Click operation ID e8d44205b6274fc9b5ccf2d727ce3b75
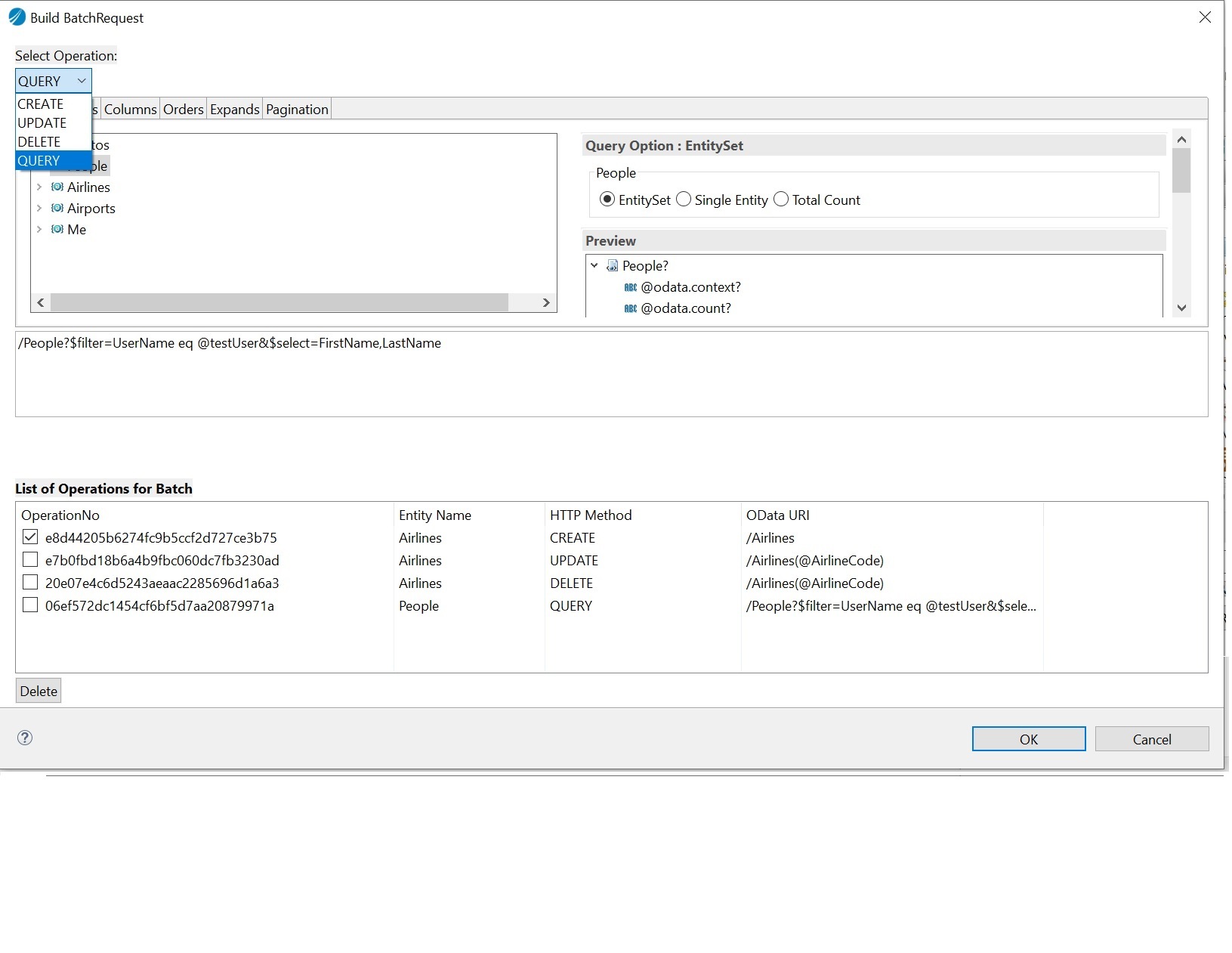 click(161, 537)
